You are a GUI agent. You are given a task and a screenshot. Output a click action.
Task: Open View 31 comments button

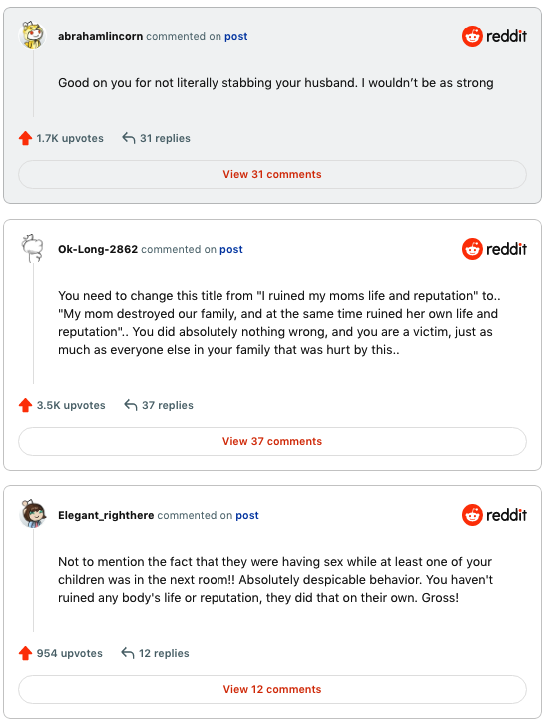(x=272, y=175)
